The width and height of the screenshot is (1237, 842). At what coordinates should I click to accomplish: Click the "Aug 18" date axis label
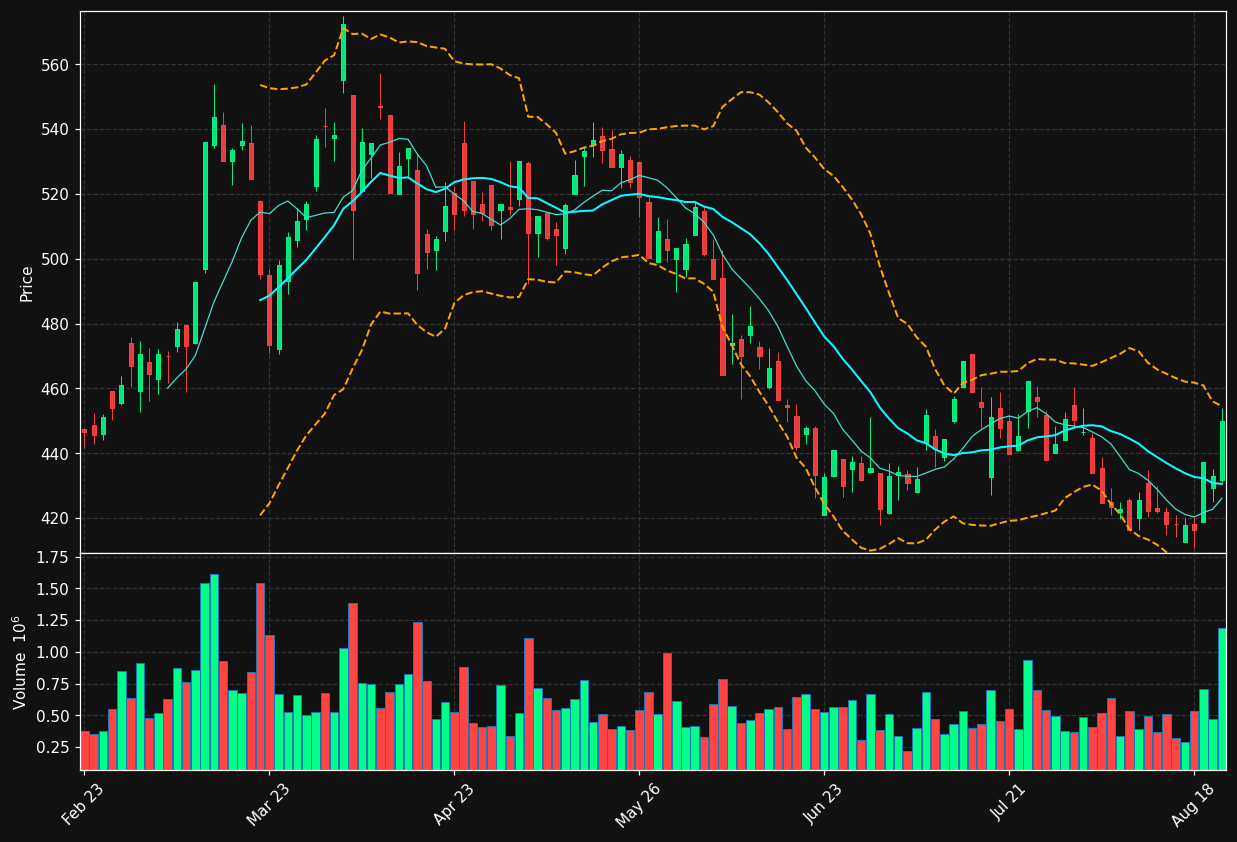coord(1192,803)
